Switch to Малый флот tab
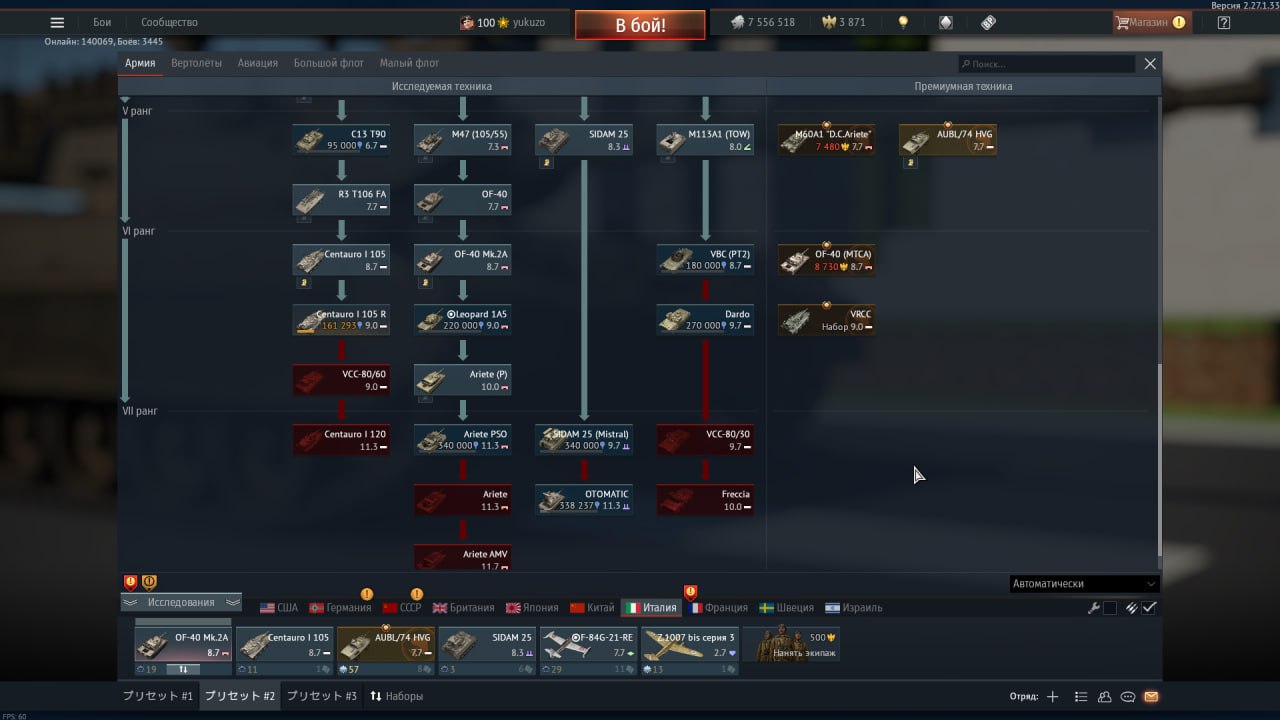The image size is (1280, 720). click(x=409, y=63)
